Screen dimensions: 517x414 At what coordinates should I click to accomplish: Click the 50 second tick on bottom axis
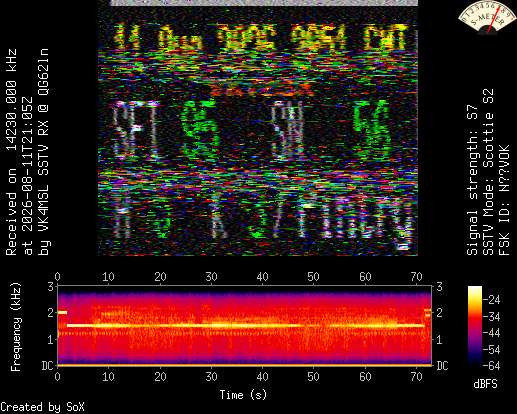313,377
